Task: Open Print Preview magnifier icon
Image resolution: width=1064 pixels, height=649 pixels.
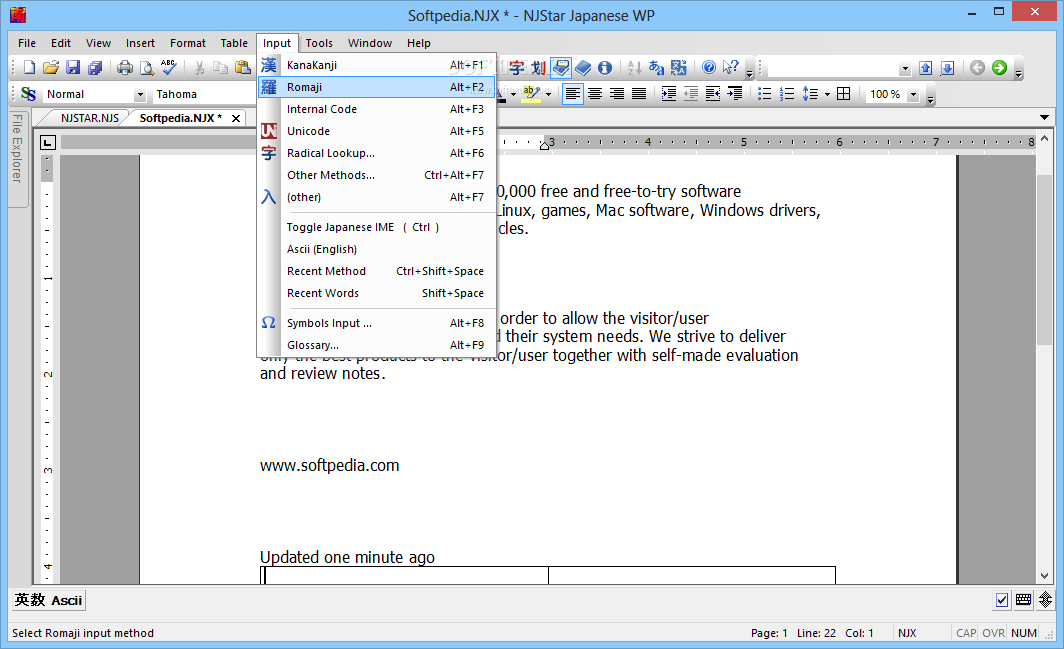Action: [x=147, y=67]
